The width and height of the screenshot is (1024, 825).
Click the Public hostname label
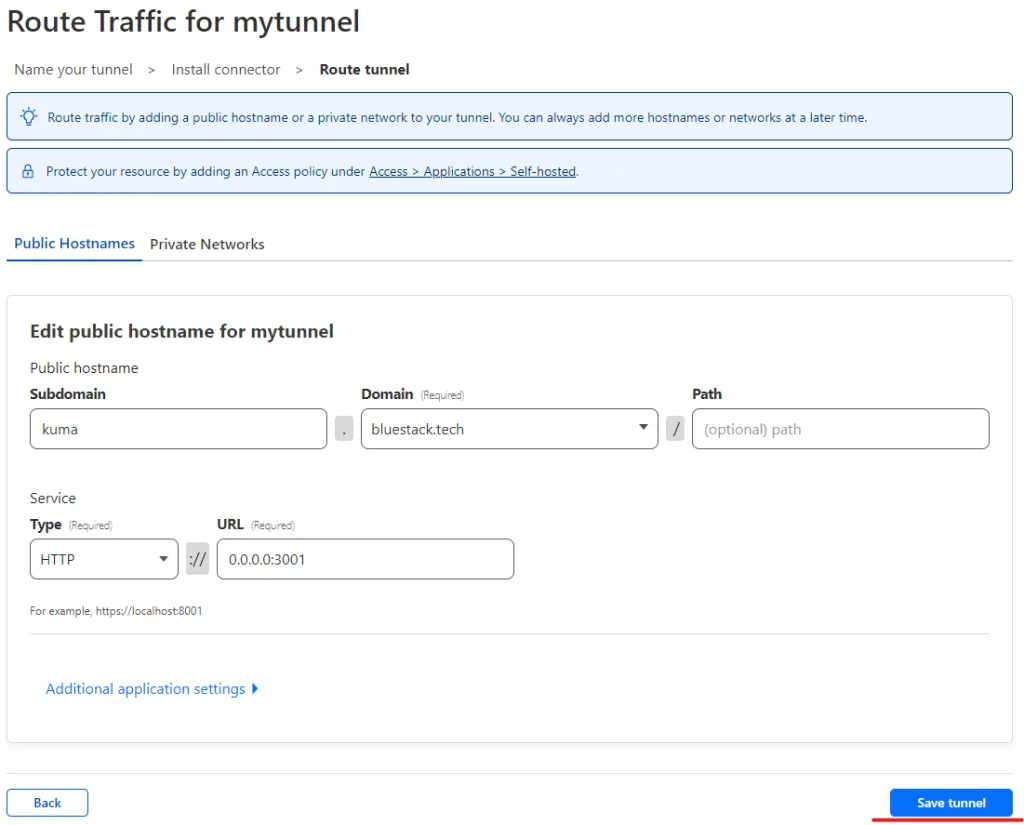point(84,368)
